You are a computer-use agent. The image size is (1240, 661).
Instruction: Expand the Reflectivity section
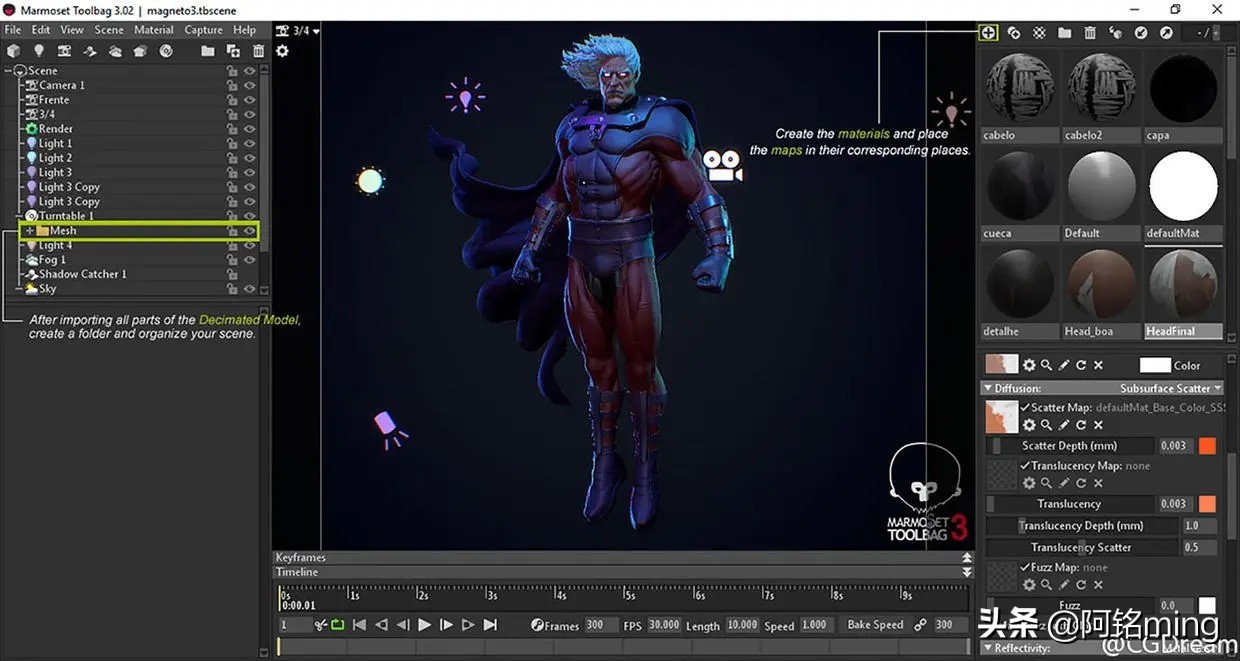(x=988, y=648)
